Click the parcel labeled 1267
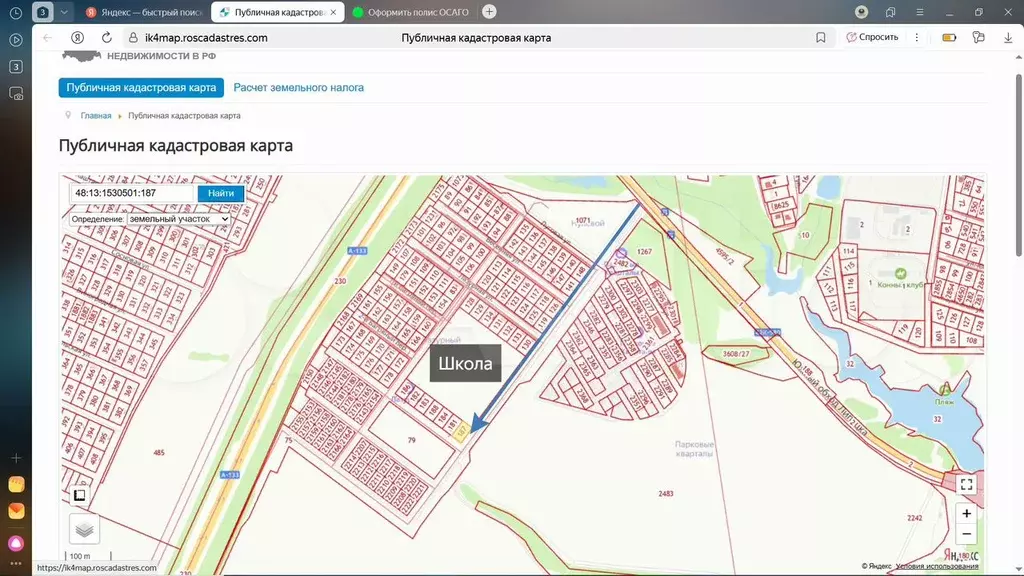The image size is (1024, 576). pos(645,251)
